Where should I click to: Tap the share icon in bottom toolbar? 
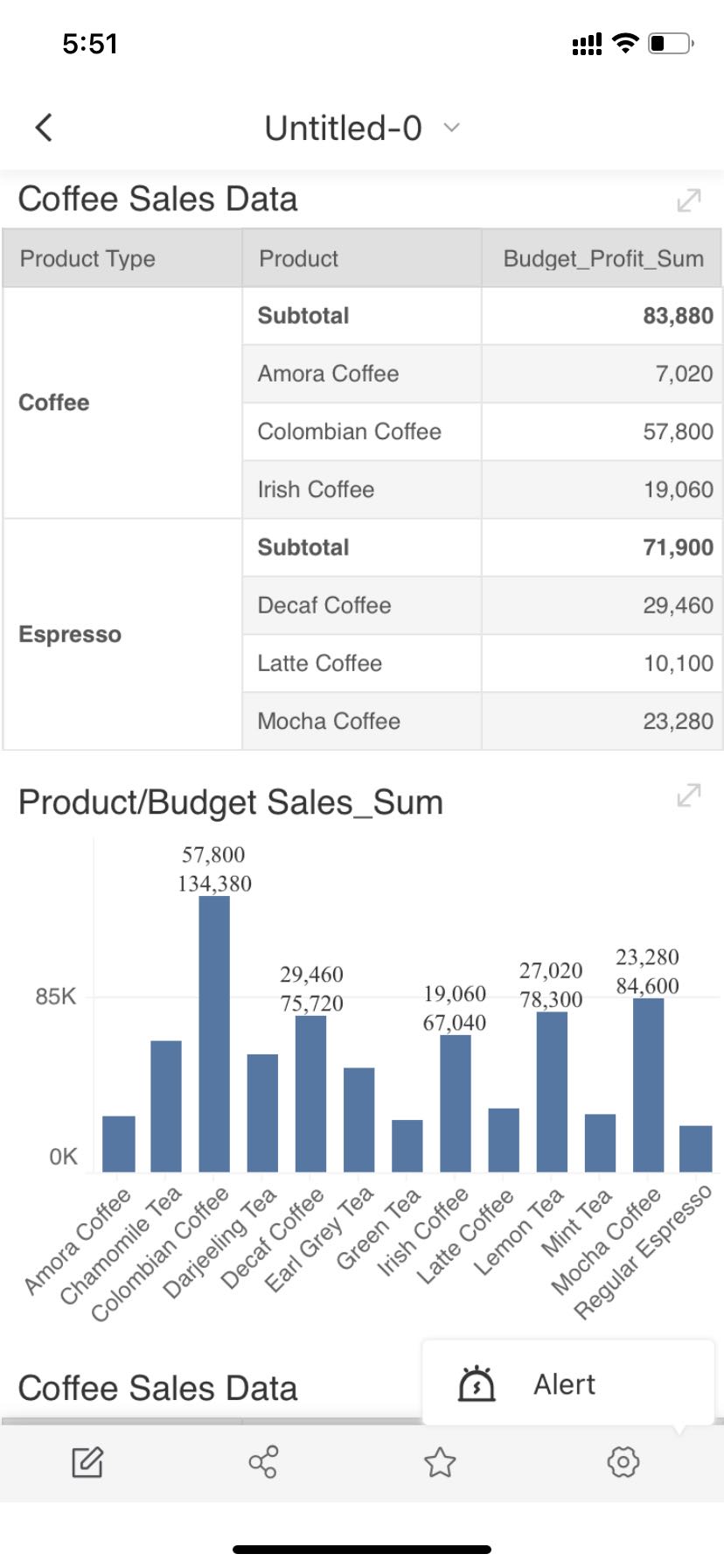[263, 1461]
